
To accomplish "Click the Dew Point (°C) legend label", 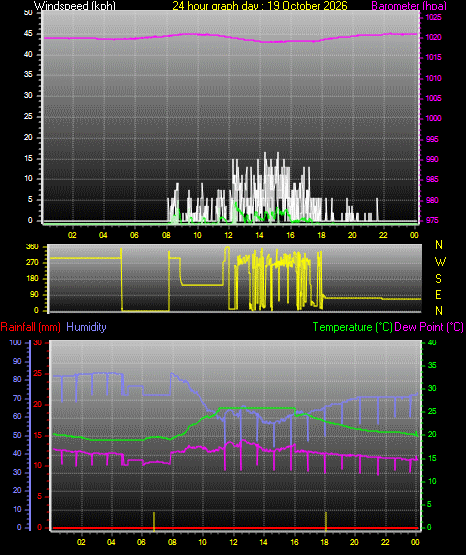I will [x=429, y=327].
